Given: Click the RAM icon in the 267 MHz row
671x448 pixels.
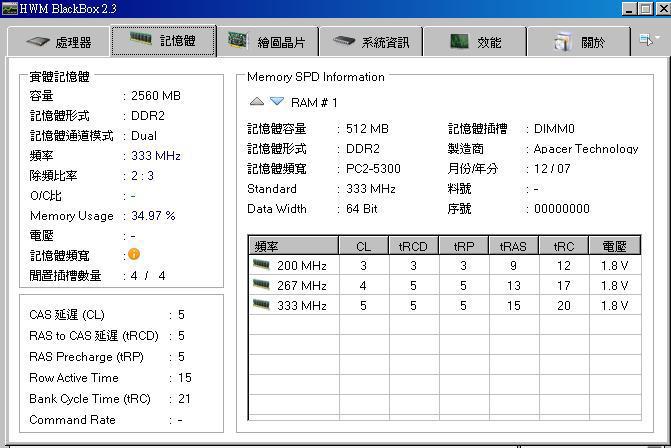Looking at the screenshot, I should click(261, 285).
